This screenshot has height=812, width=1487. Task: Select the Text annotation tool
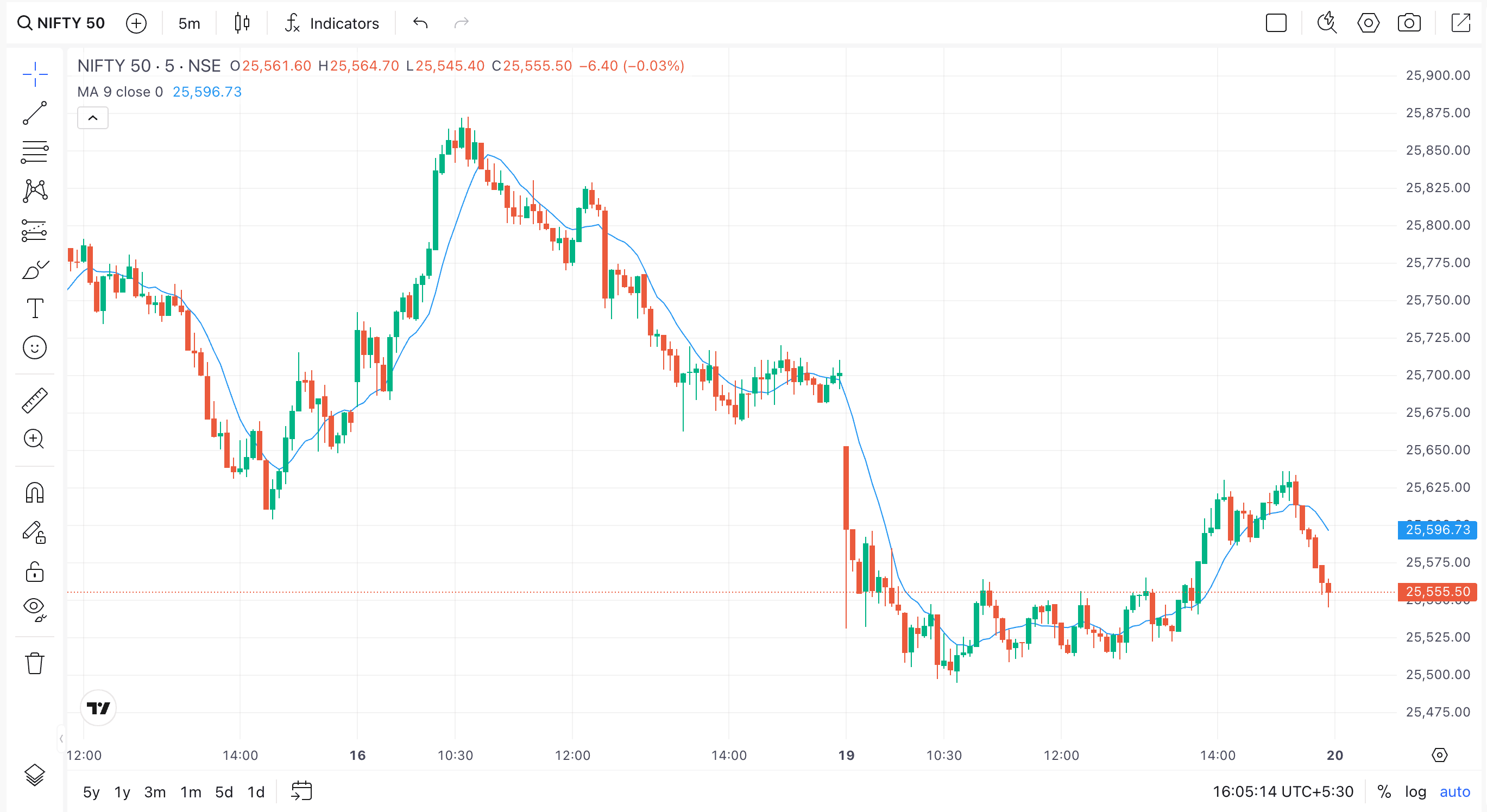click(x=35, y=308)
